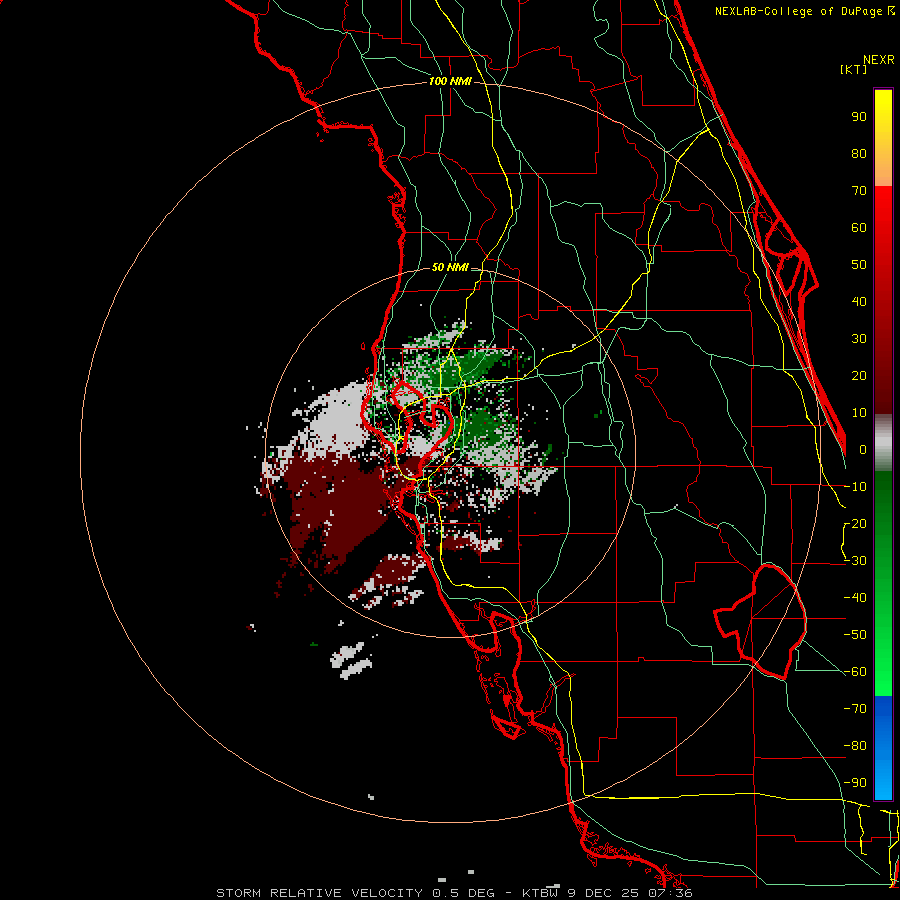The image size is (900, 900).
Task: Click the positive 30 knot scale value
Action: 859,339
